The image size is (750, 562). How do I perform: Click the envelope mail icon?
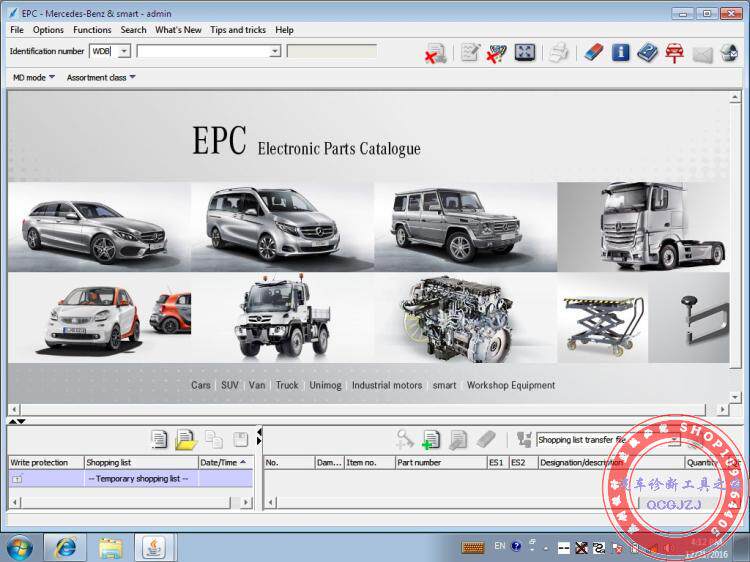(702, 54)
